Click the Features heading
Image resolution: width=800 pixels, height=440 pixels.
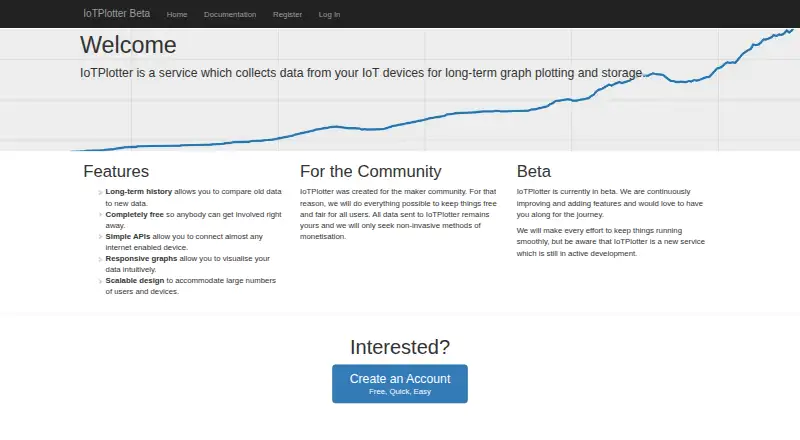pyautogui.click(x=116, y=172)
